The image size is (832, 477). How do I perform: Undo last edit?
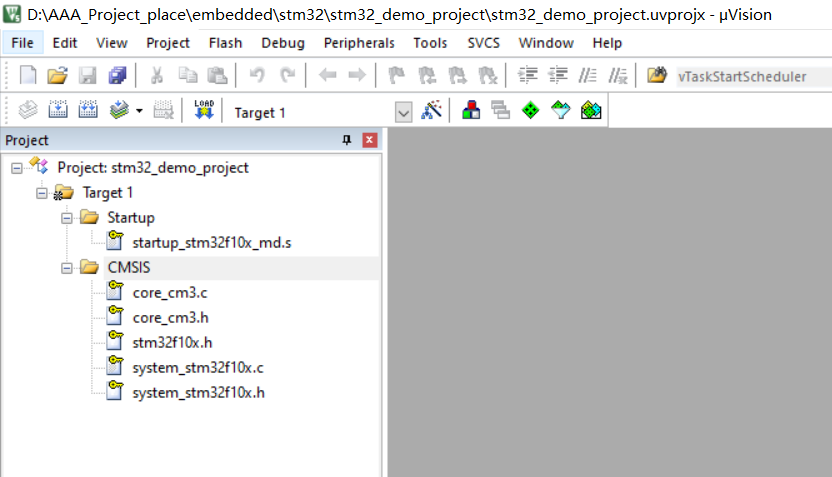[257, 75]
